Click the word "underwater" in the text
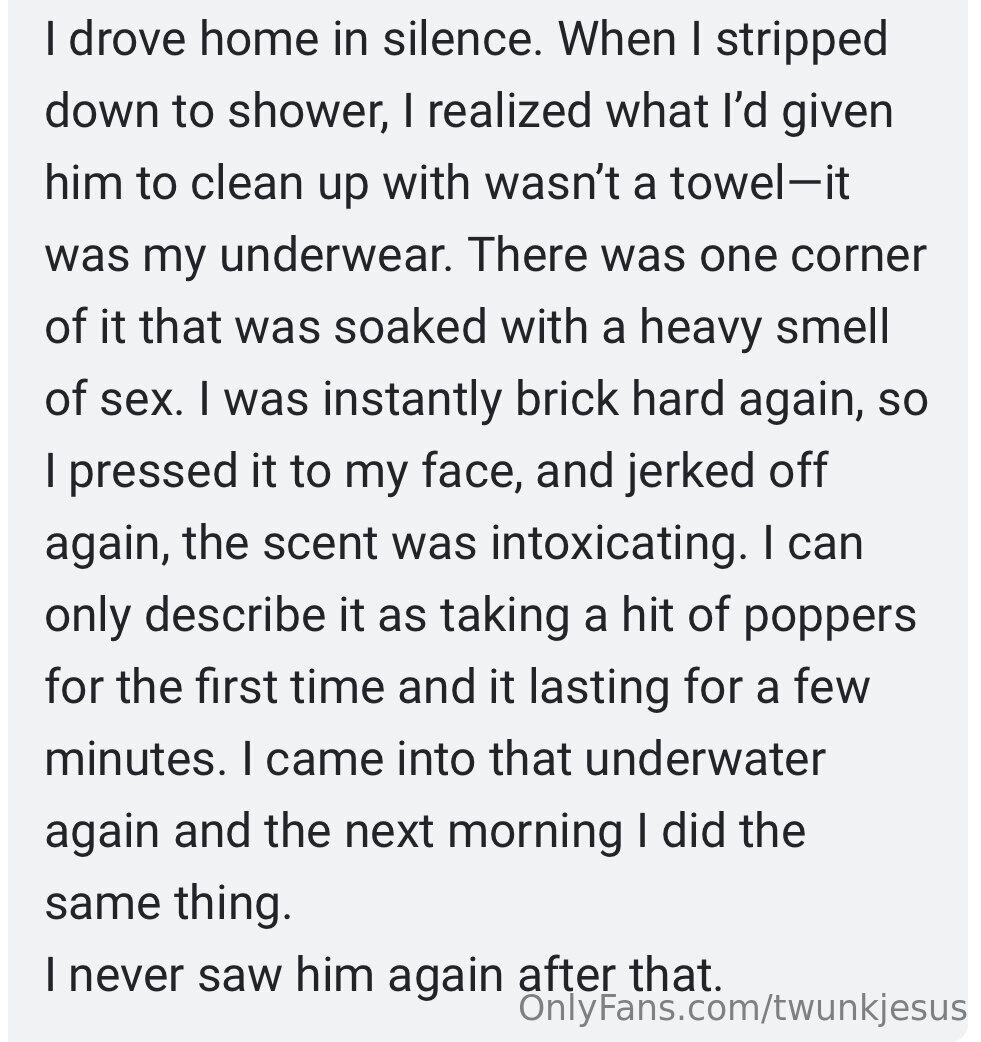This screenshot has width=981, height=1042. pyautogui.click(x=705, y=761)
